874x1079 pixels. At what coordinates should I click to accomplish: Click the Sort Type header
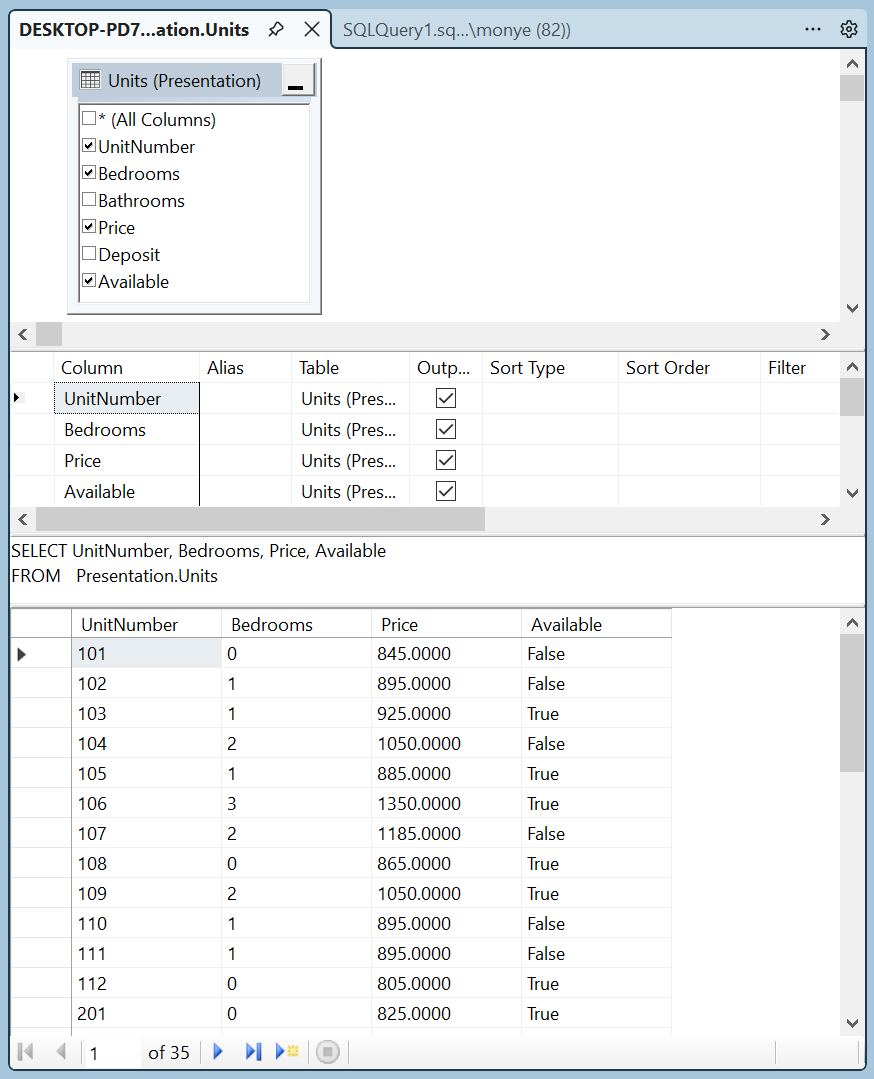[x=551, y=368]
